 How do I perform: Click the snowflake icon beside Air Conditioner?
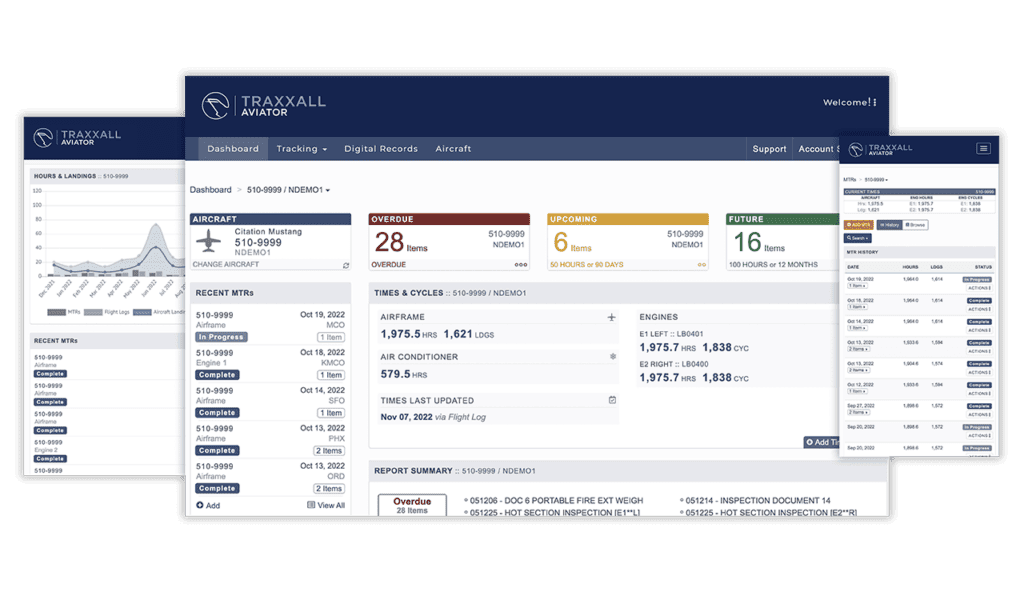click(613, 356)
